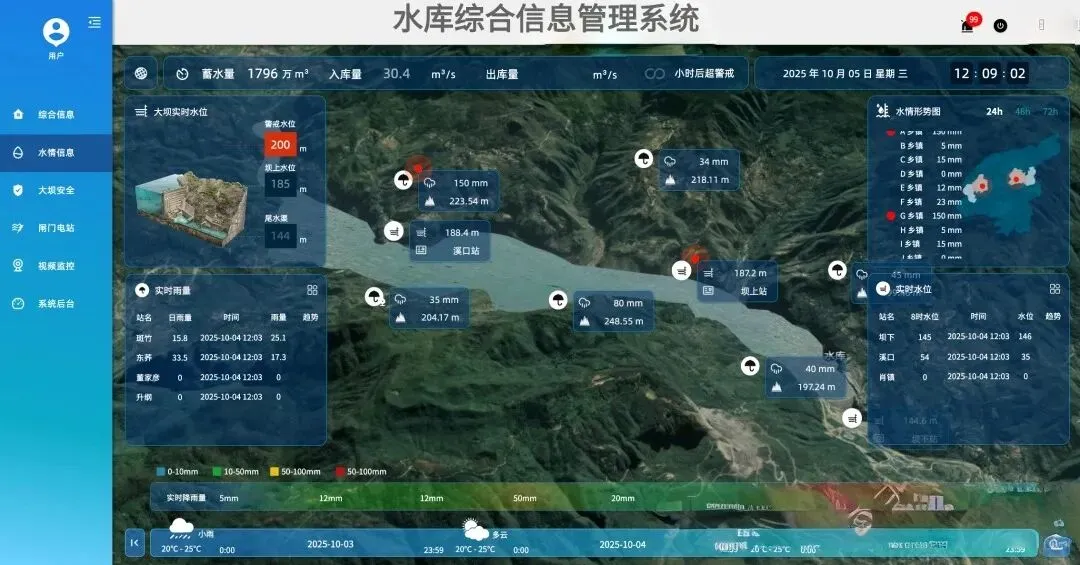The height and width of the screenshot is (565, 1080).
Task: Open the 系统后台 menu item
Action: 56,304
